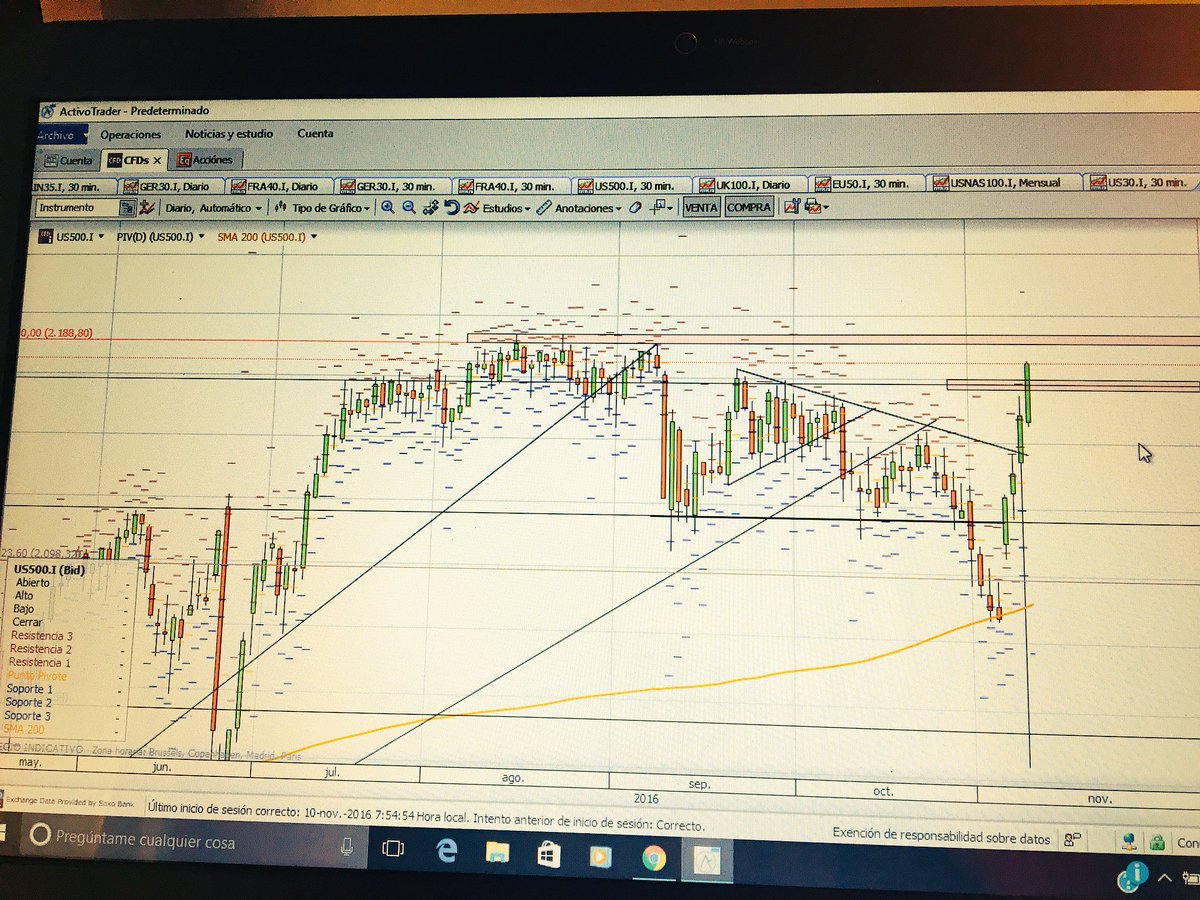Image resolution: width=1200 pixels, height=900 pixels.
Task: Select the zoom in tool
Action: [390, 208]
